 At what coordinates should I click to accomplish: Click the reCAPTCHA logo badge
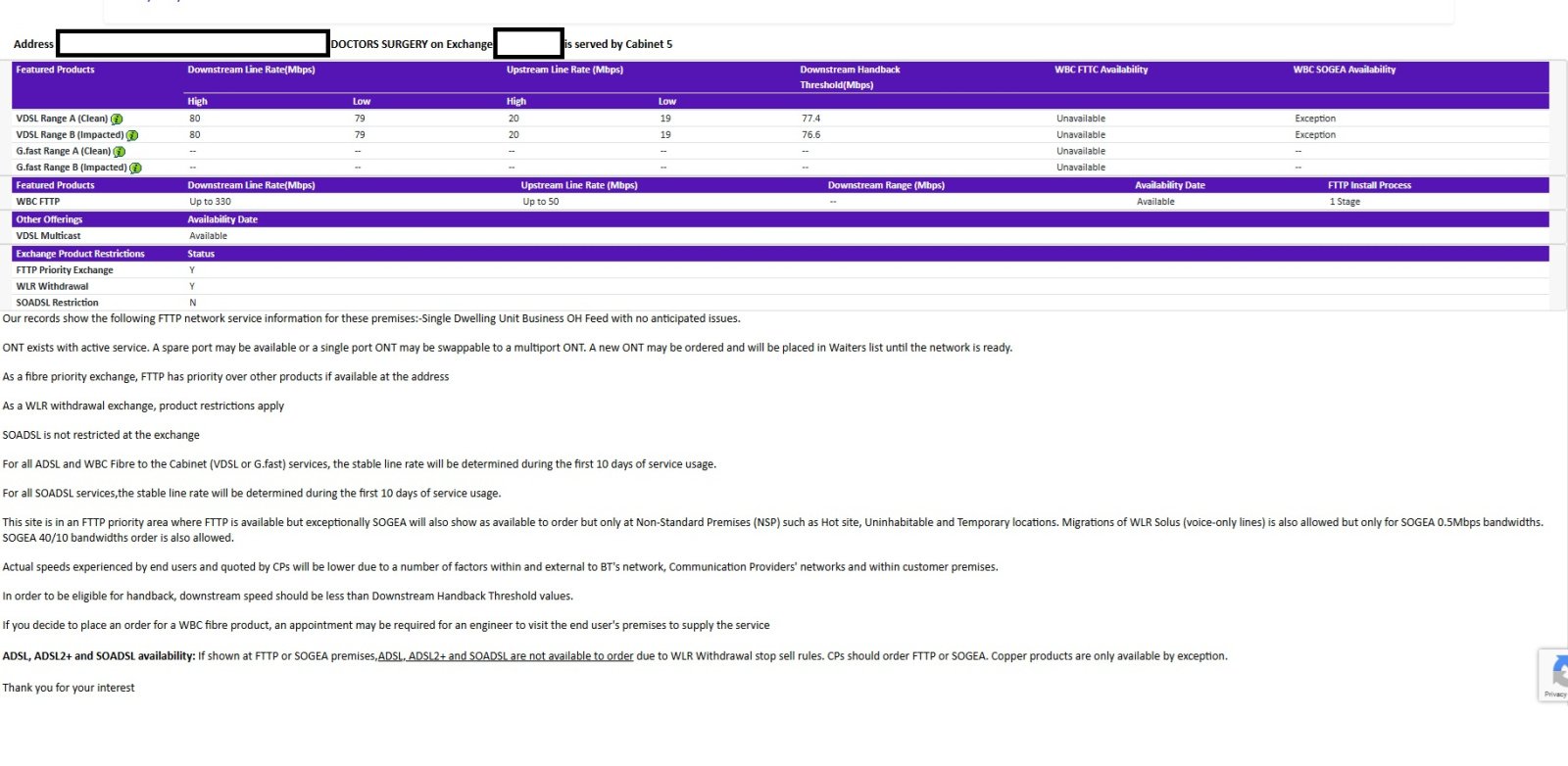(x=1558, y=671)
